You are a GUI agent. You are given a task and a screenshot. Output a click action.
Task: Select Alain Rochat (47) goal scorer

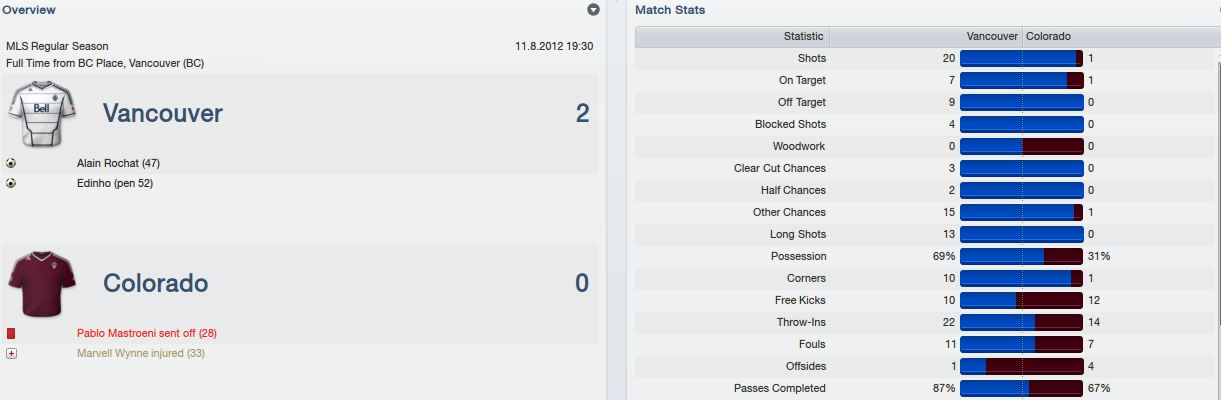tap(118, 162)
